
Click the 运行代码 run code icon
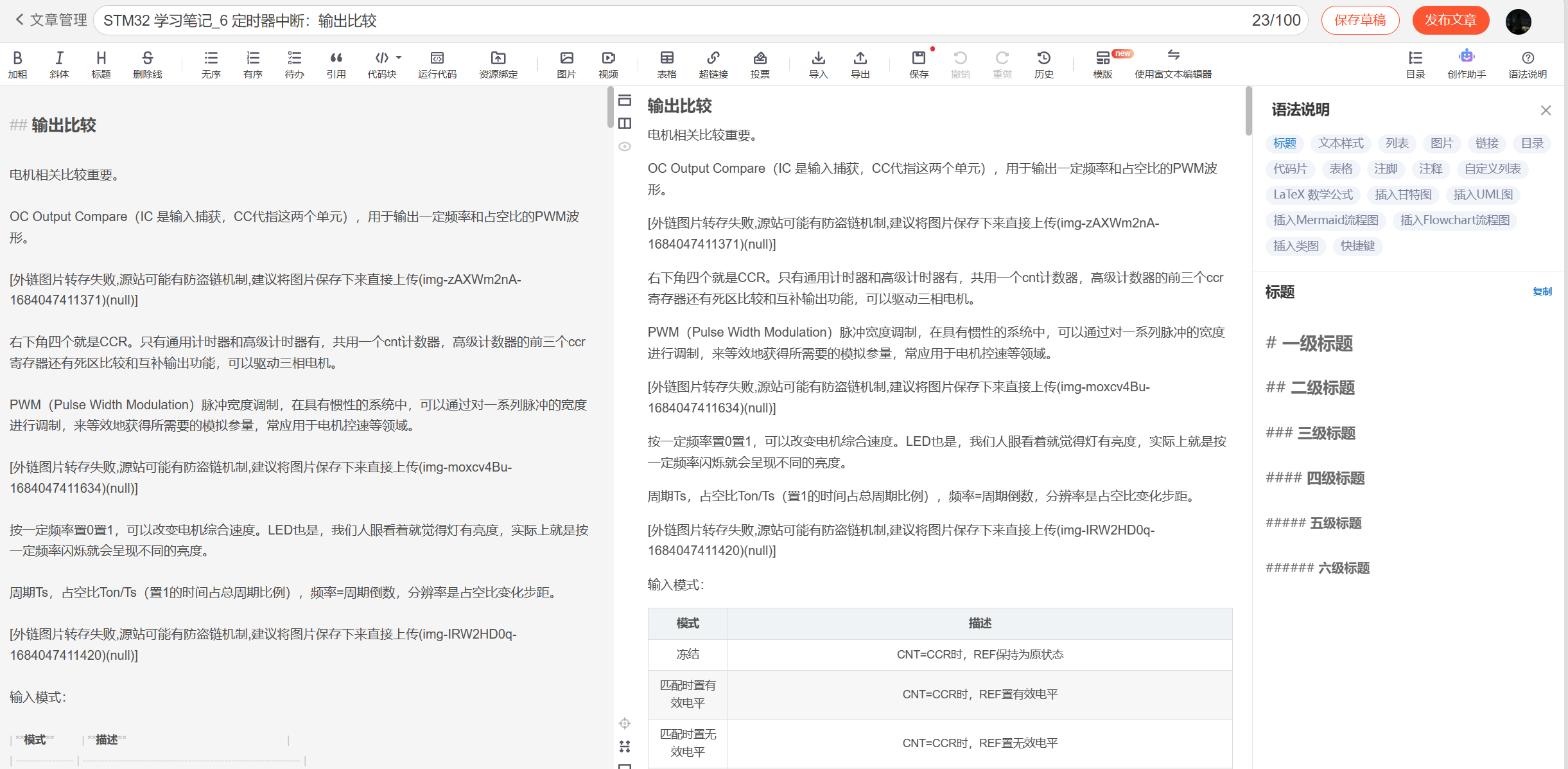click(437, 64)
